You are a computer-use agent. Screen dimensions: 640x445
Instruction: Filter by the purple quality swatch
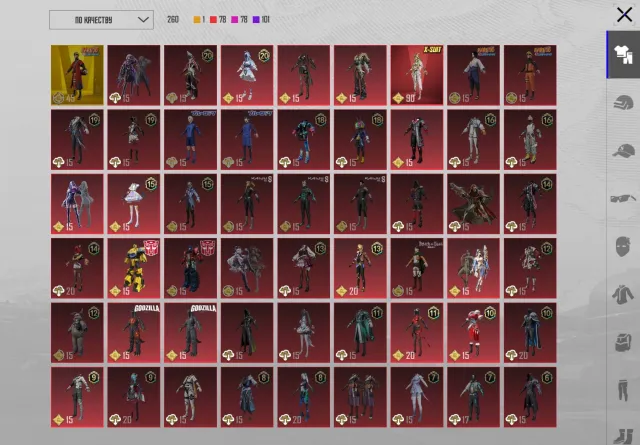[256, 20]
